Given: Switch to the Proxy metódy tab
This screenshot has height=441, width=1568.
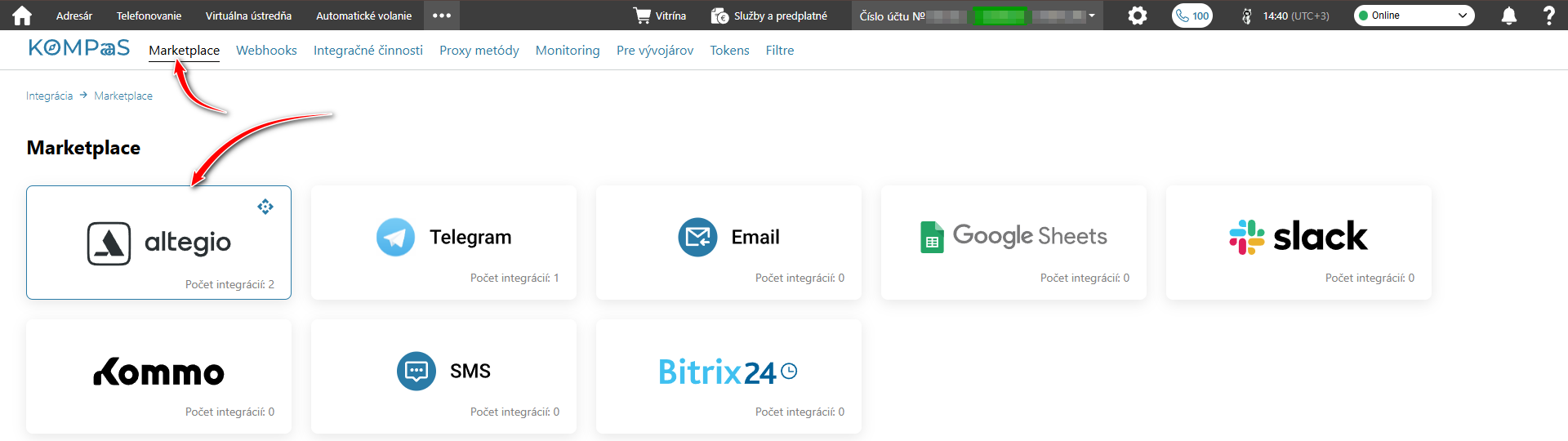Looking at the screenshot, I should click(479, 50).
